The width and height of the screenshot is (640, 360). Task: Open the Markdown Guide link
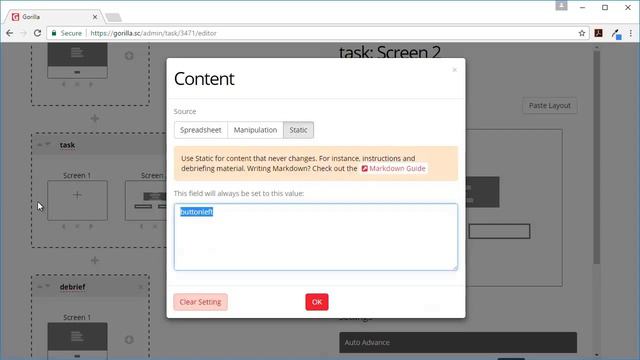click(394, 168)
